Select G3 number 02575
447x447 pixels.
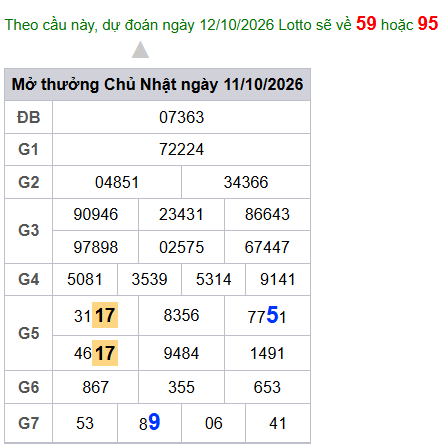(x=181, y=247)
